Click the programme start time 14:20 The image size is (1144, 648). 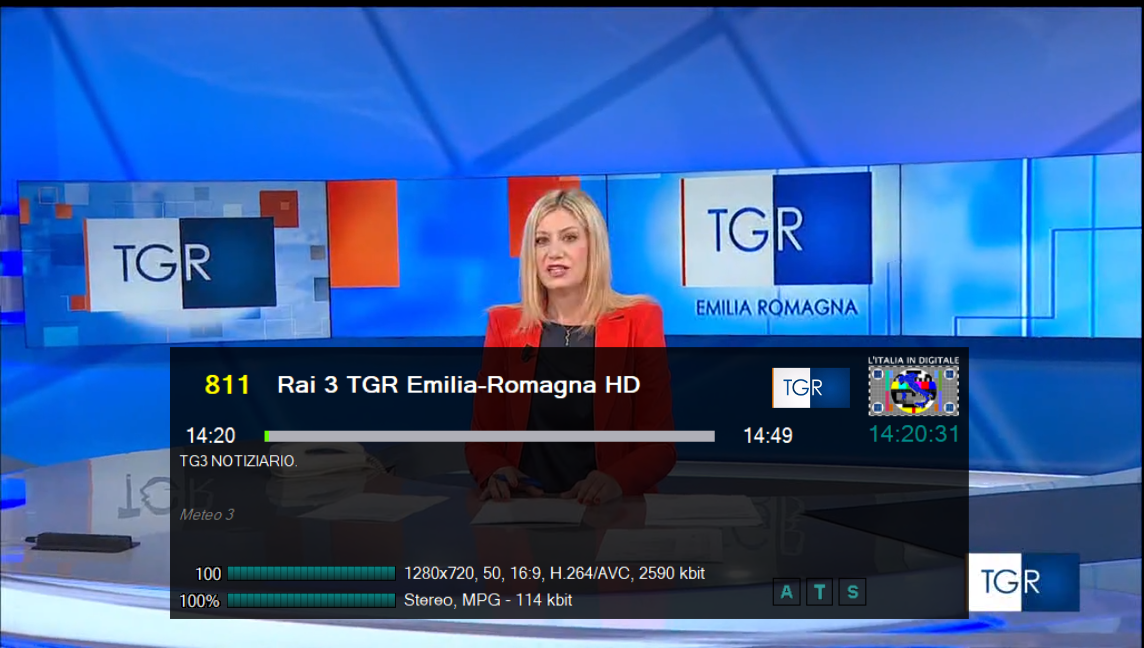point(211,436)
